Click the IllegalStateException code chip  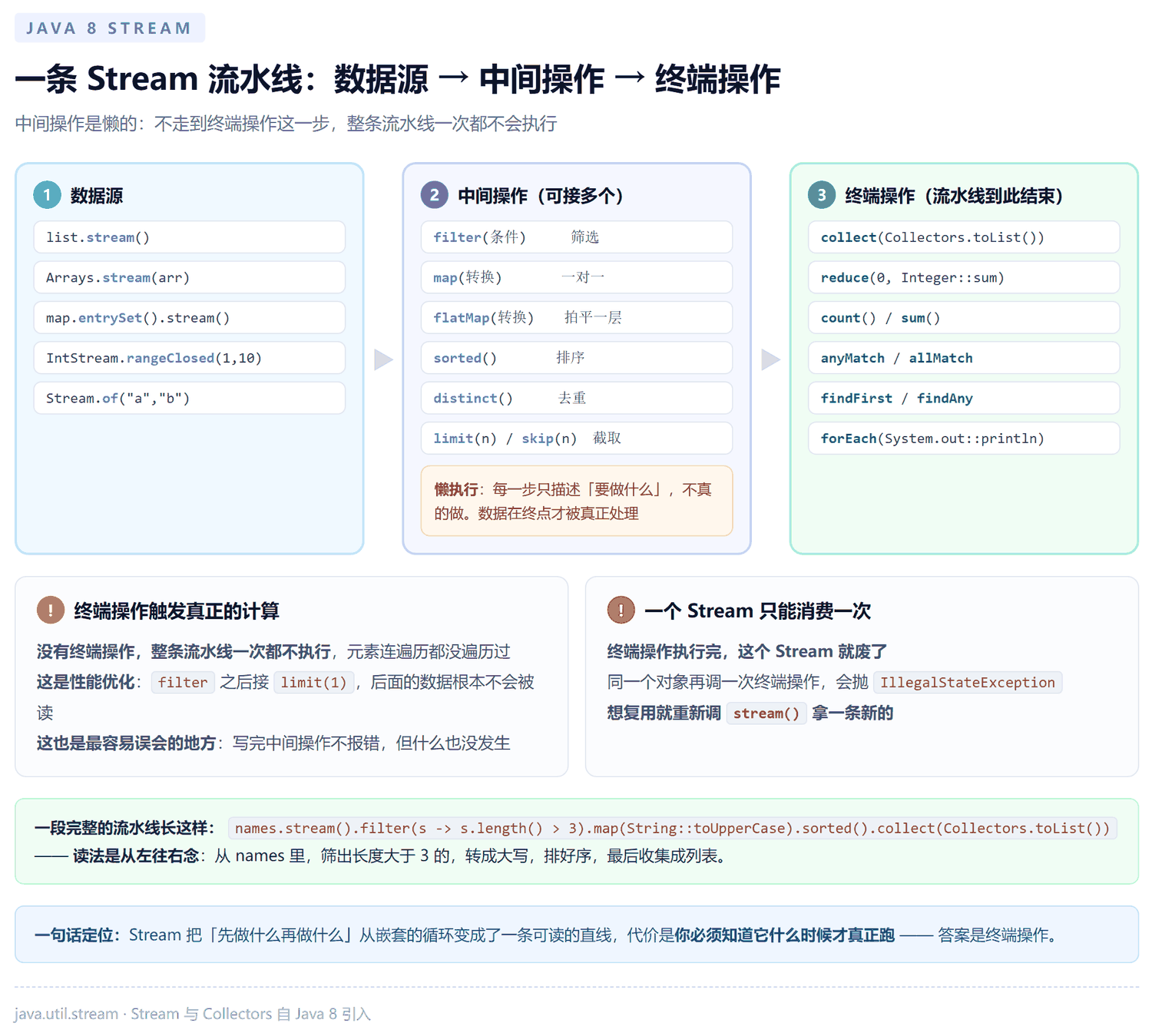(x=968, y=683)
